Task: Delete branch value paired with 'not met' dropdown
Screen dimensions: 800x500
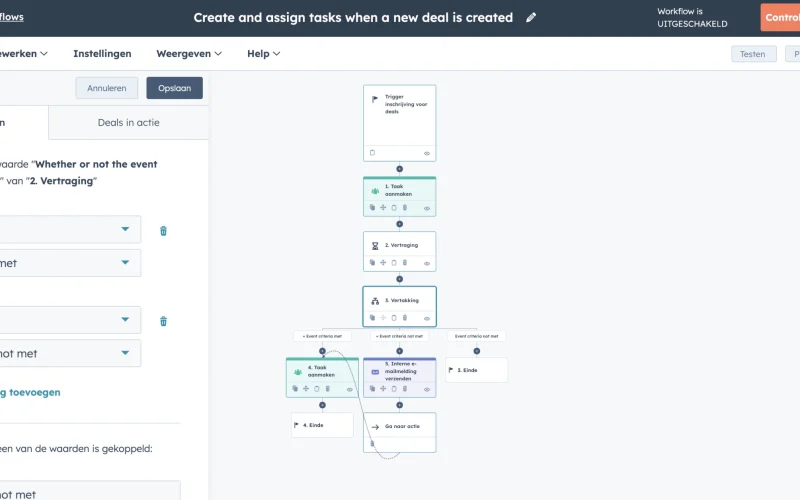Action: click(x=163, y=321)
